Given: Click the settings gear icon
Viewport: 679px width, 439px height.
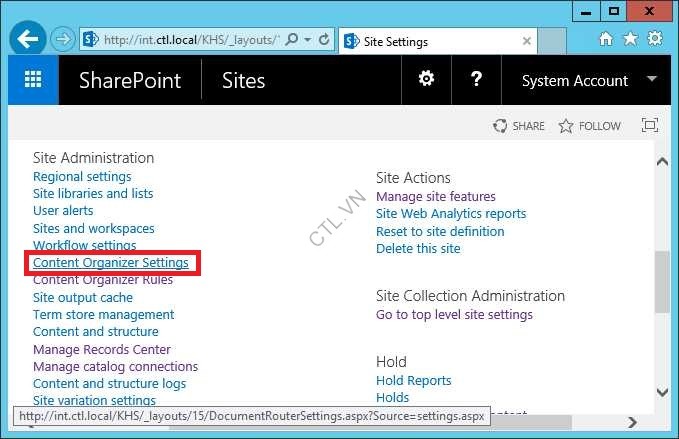Looking at the screenshot, I should coord(426,80).
